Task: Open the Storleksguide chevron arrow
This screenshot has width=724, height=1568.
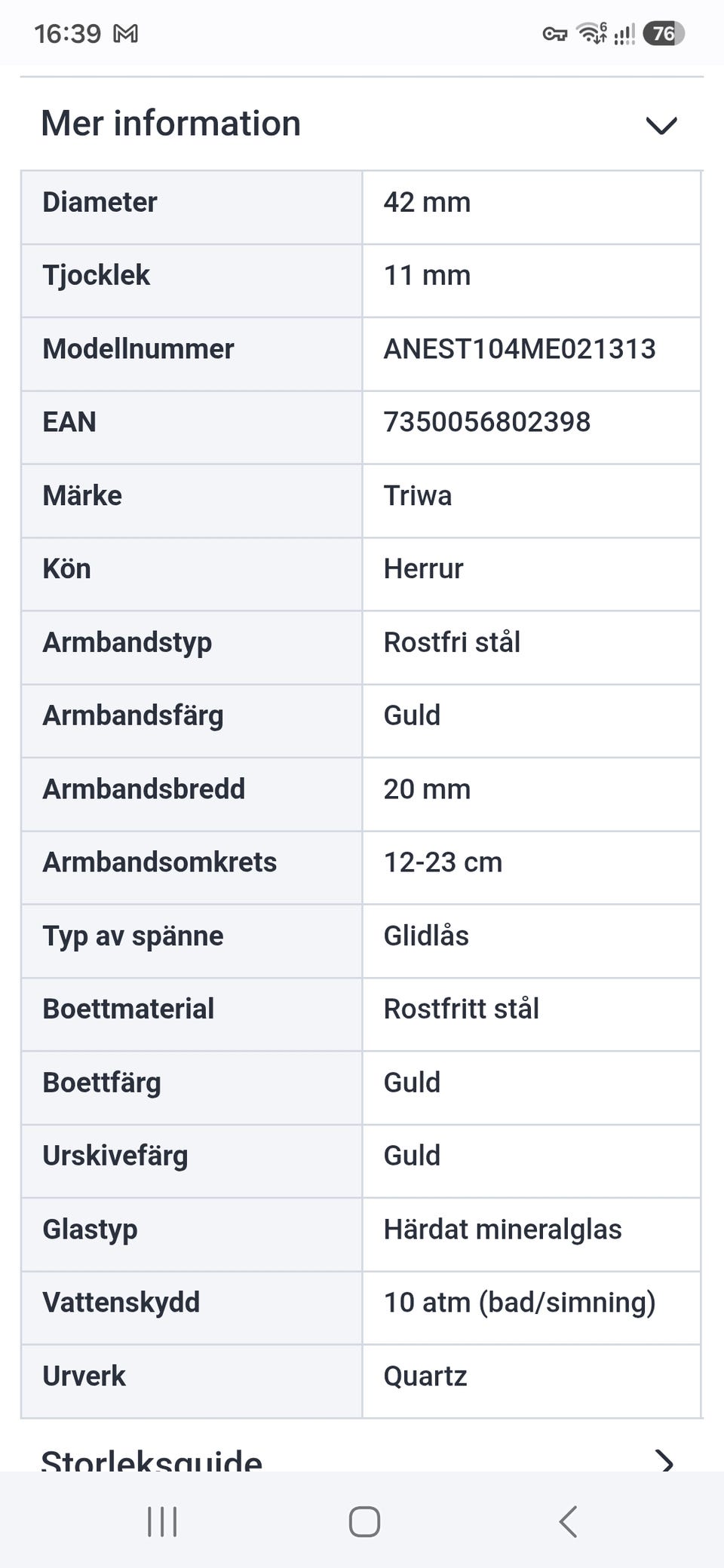Action: tap(664, 1460)
